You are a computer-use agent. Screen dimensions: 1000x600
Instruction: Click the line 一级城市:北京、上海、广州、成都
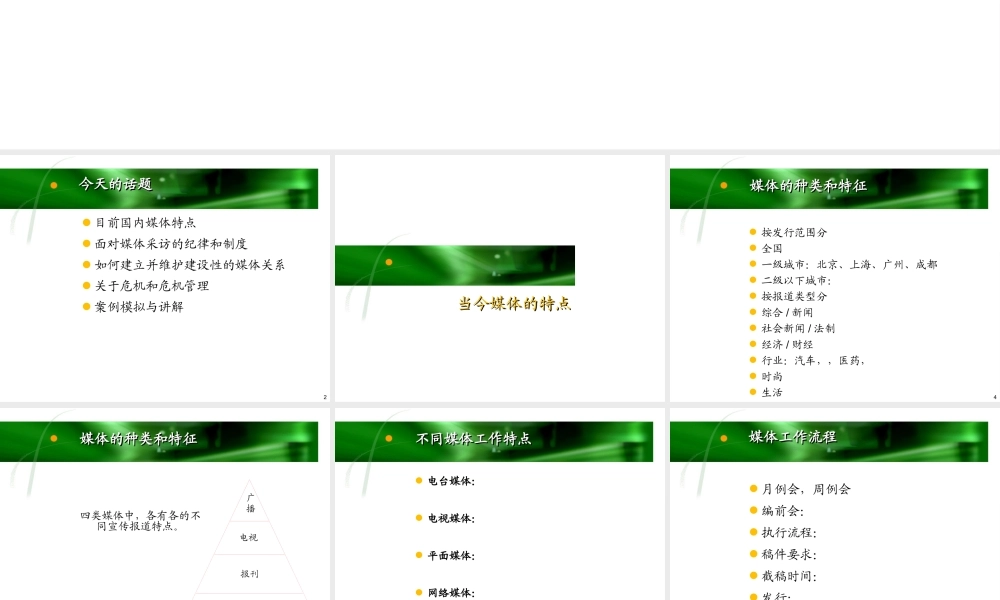coord(849,264)
